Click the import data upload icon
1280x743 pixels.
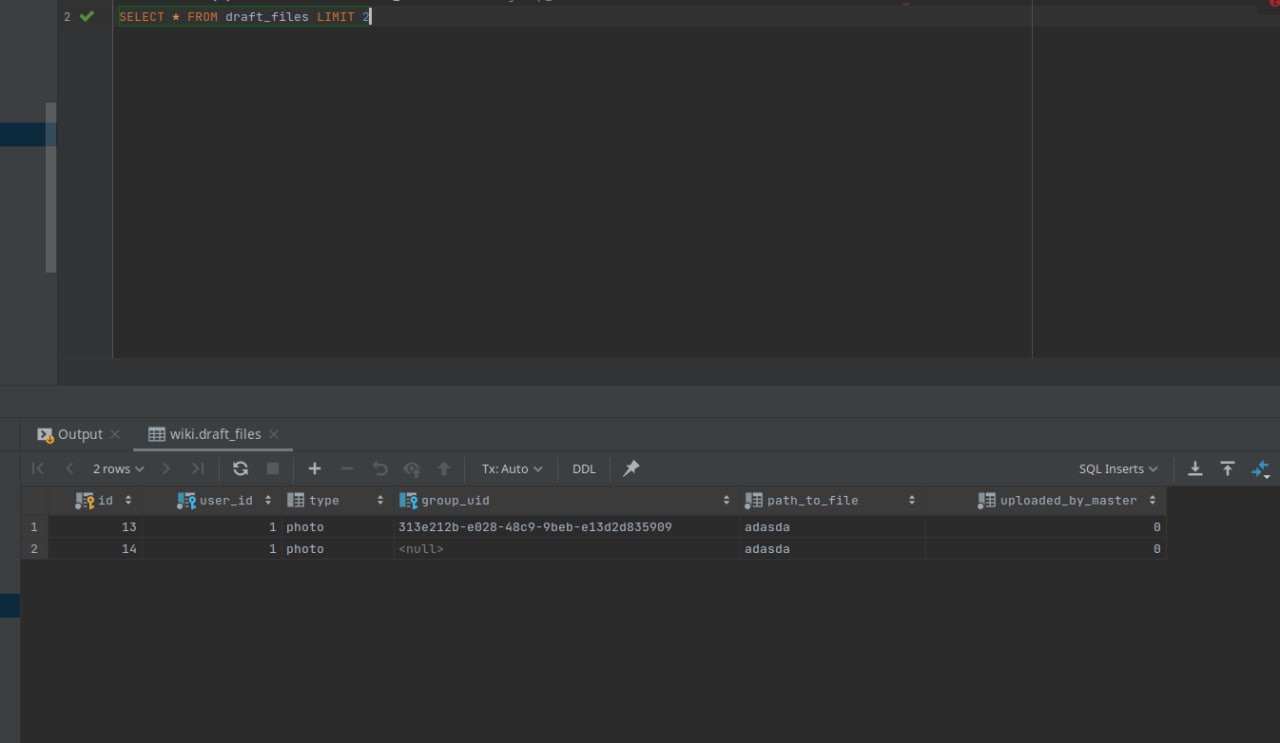1228,469
